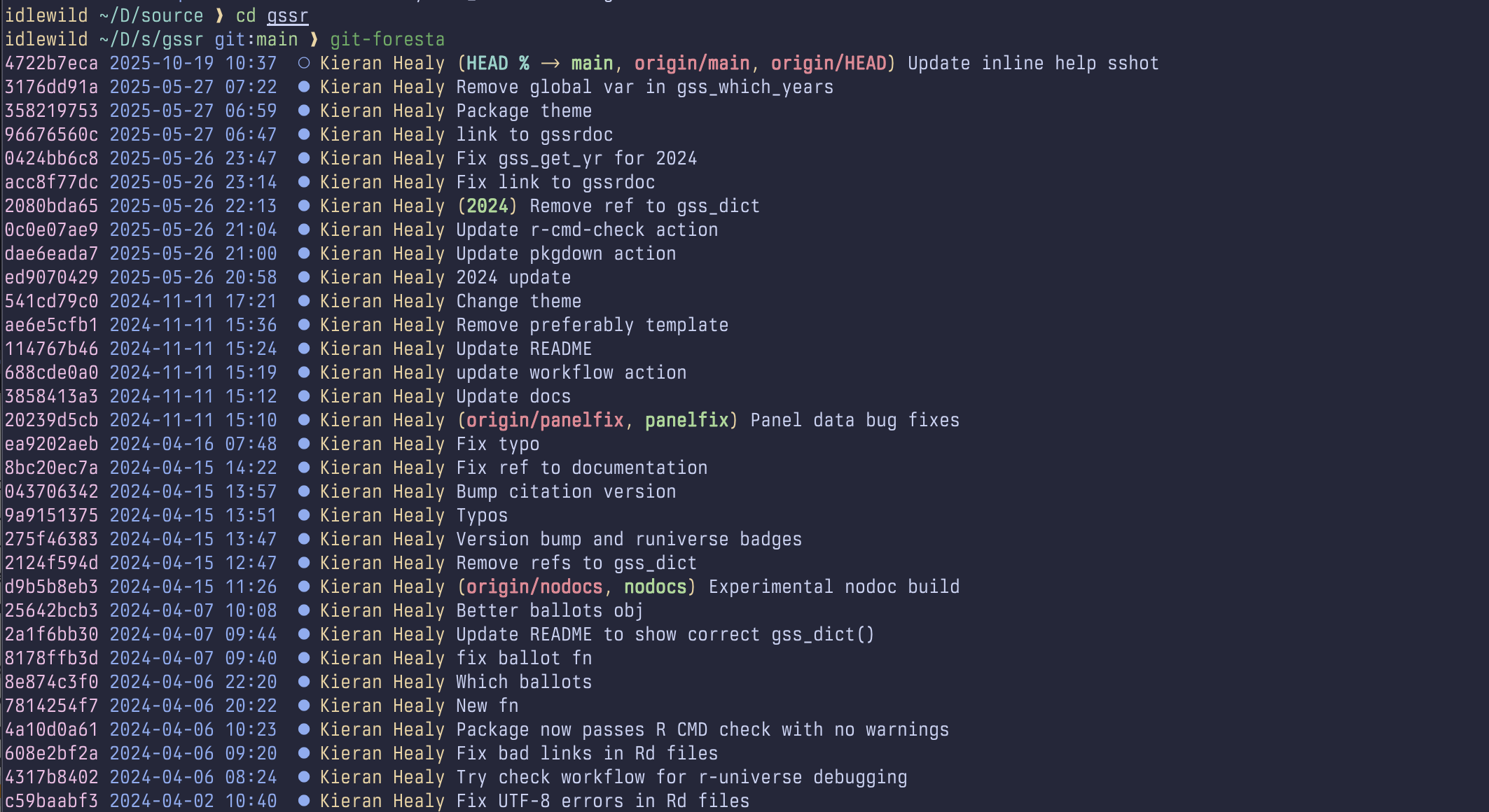Viewport: 1489px width, 812px height.
Task: Pick the graph dot for commit 7814254f7
Action: click(x=304, y=706)
